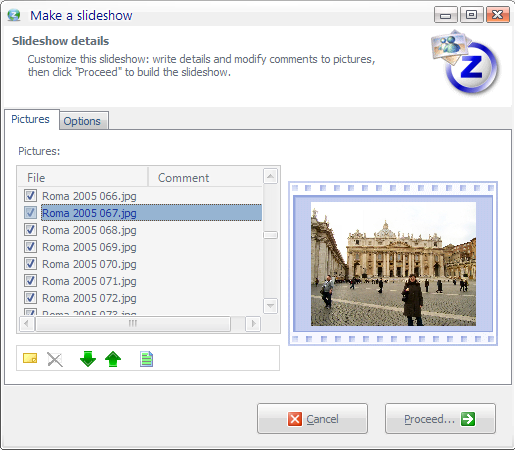515x450 pixels.
Task: Select Roma 2005 069.jpg file name
Action: pyautogui.click(x=89, y=247)
